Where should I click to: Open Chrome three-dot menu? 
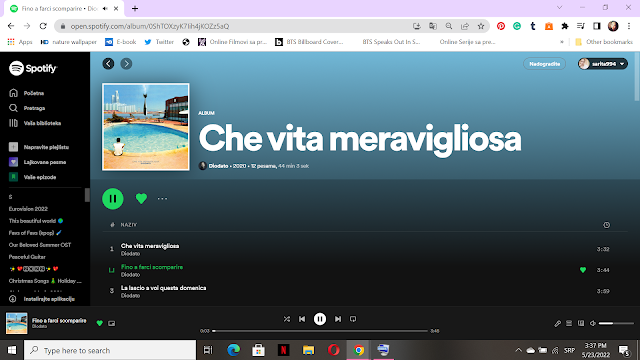[629, 26]
